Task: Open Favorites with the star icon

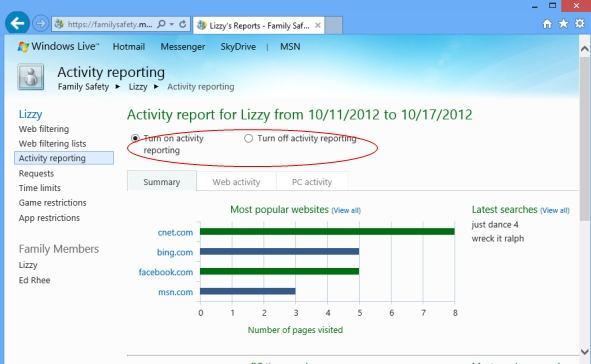Action: 563,24
